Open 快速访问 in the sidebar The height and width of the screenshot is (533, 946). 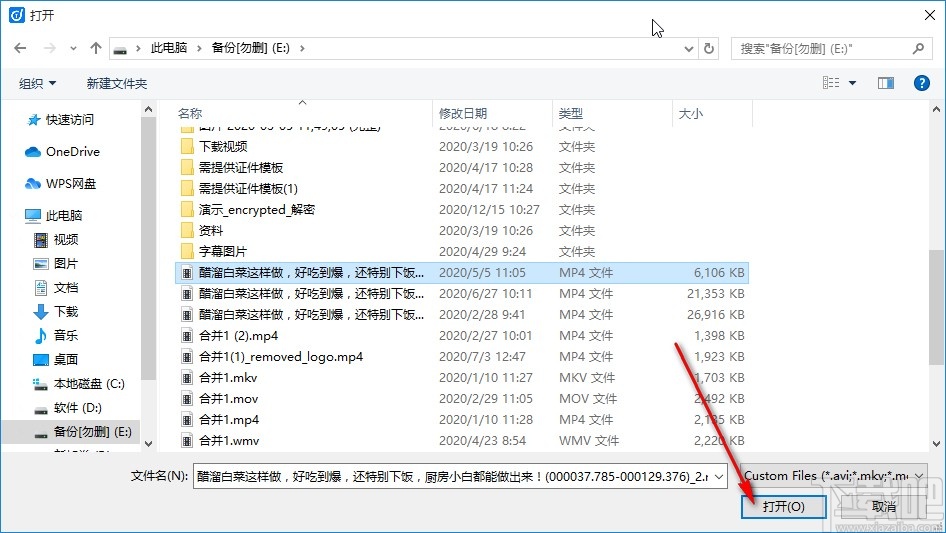pos(62,120)
